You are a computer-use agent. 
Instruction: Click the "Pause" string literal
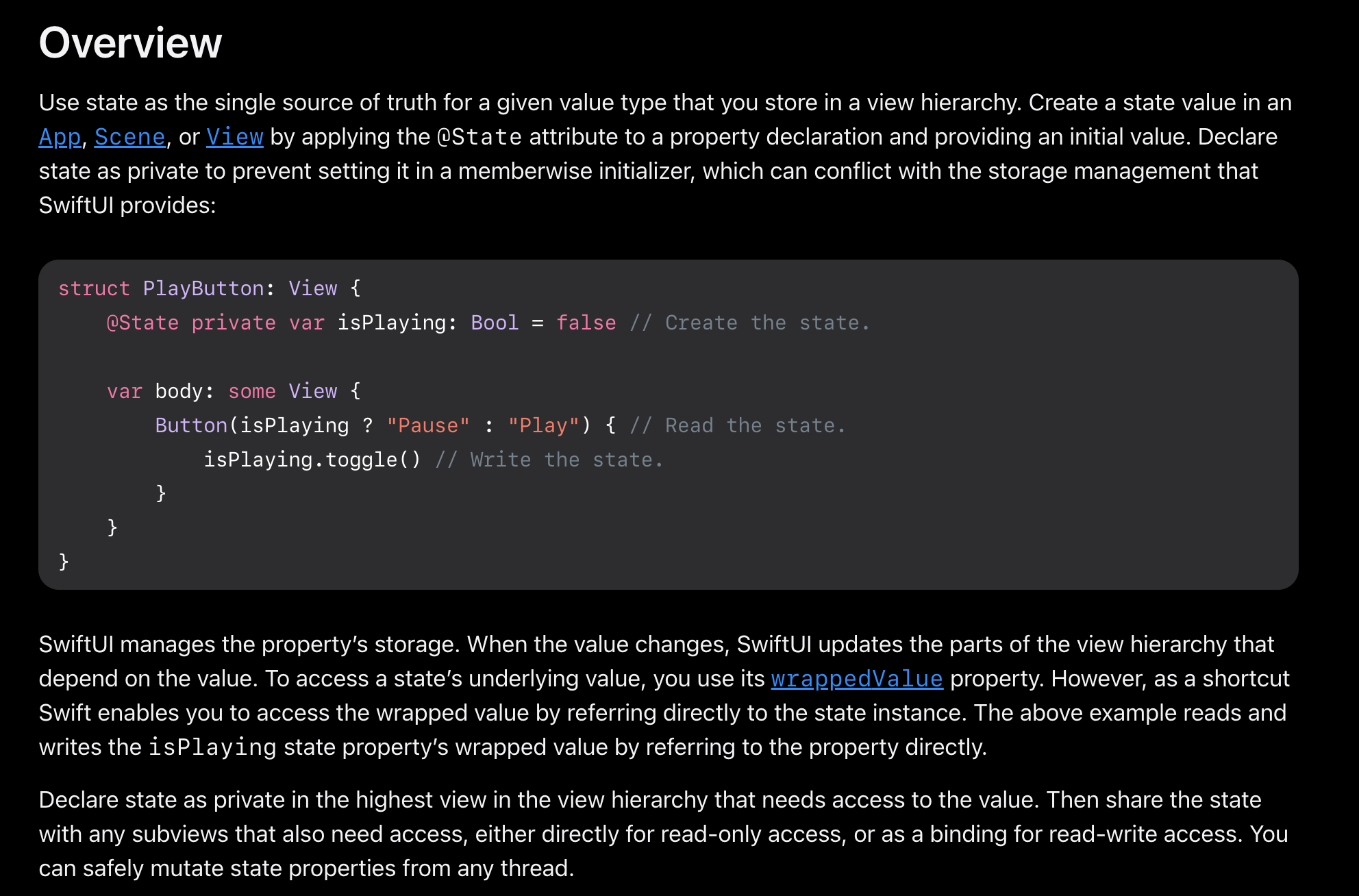click(428, 425)
